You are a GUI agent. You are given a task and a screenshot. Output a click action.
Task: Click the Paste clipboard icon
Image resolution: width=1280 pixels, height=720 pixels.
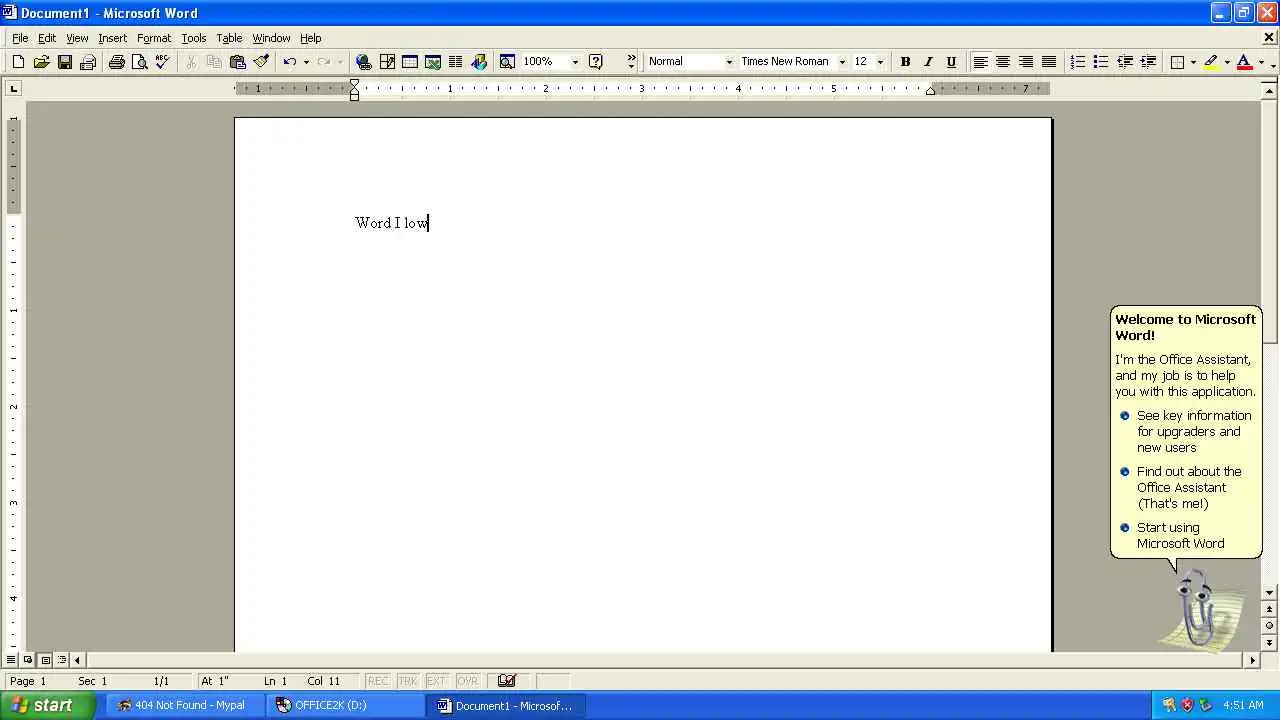click(238, 62)
